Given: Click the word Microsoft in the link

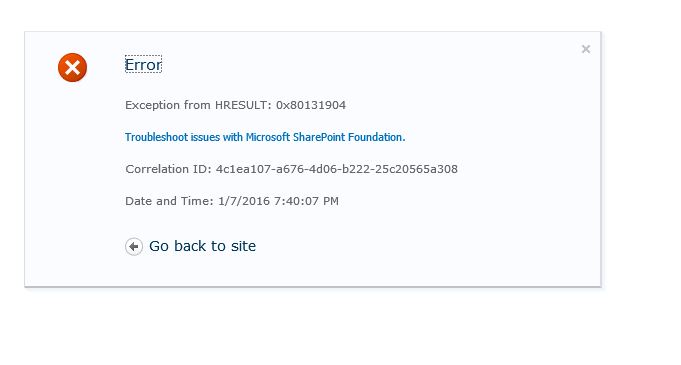Looking at the screenshot, I should (x=268, y=137).
